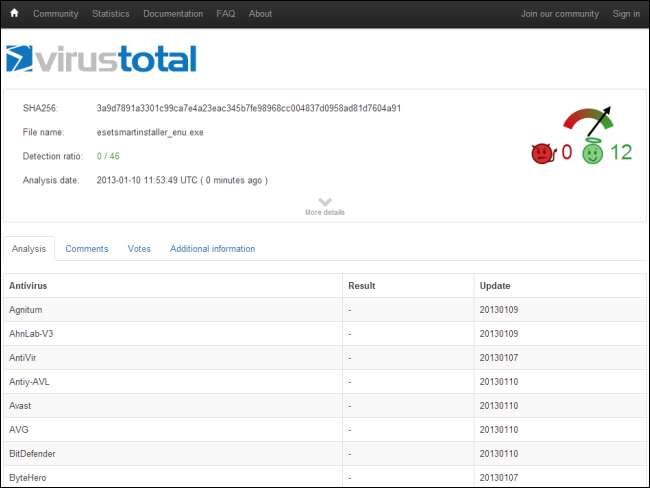Expand the More details chevron
650x488 pixels.
tap(325, 203)
